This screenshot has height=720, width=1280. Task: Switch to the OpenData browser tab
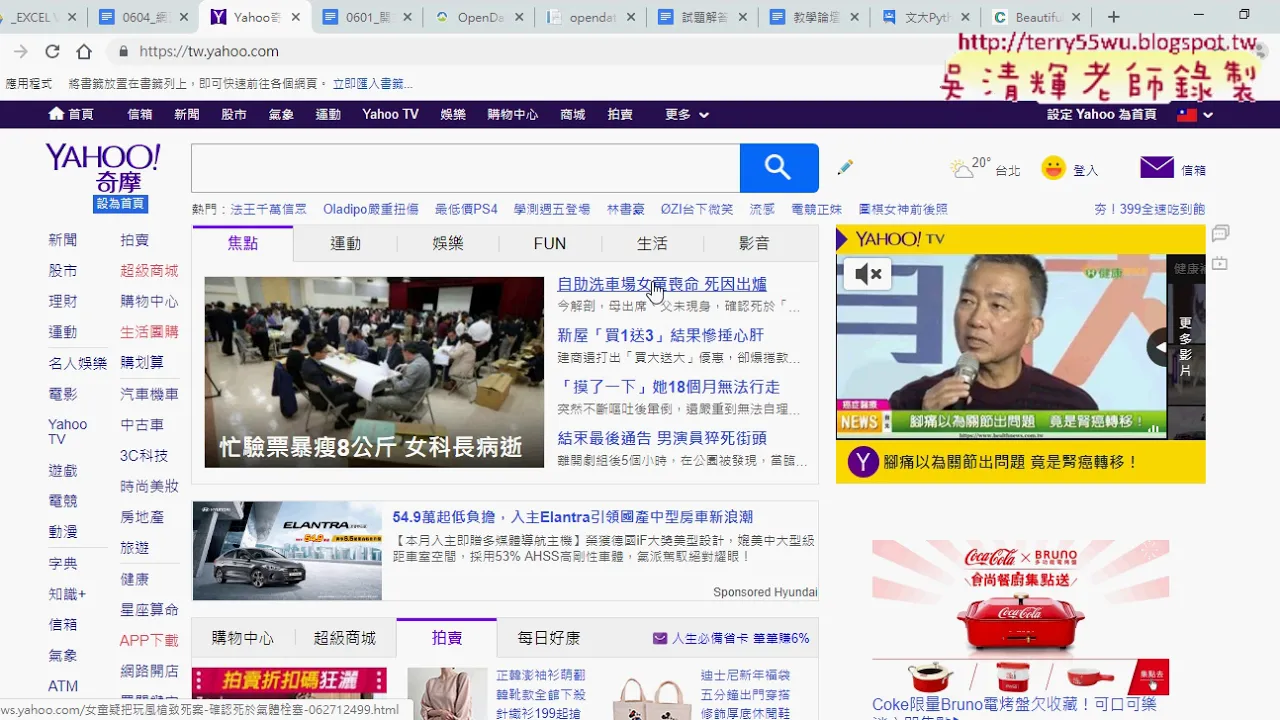481,17
